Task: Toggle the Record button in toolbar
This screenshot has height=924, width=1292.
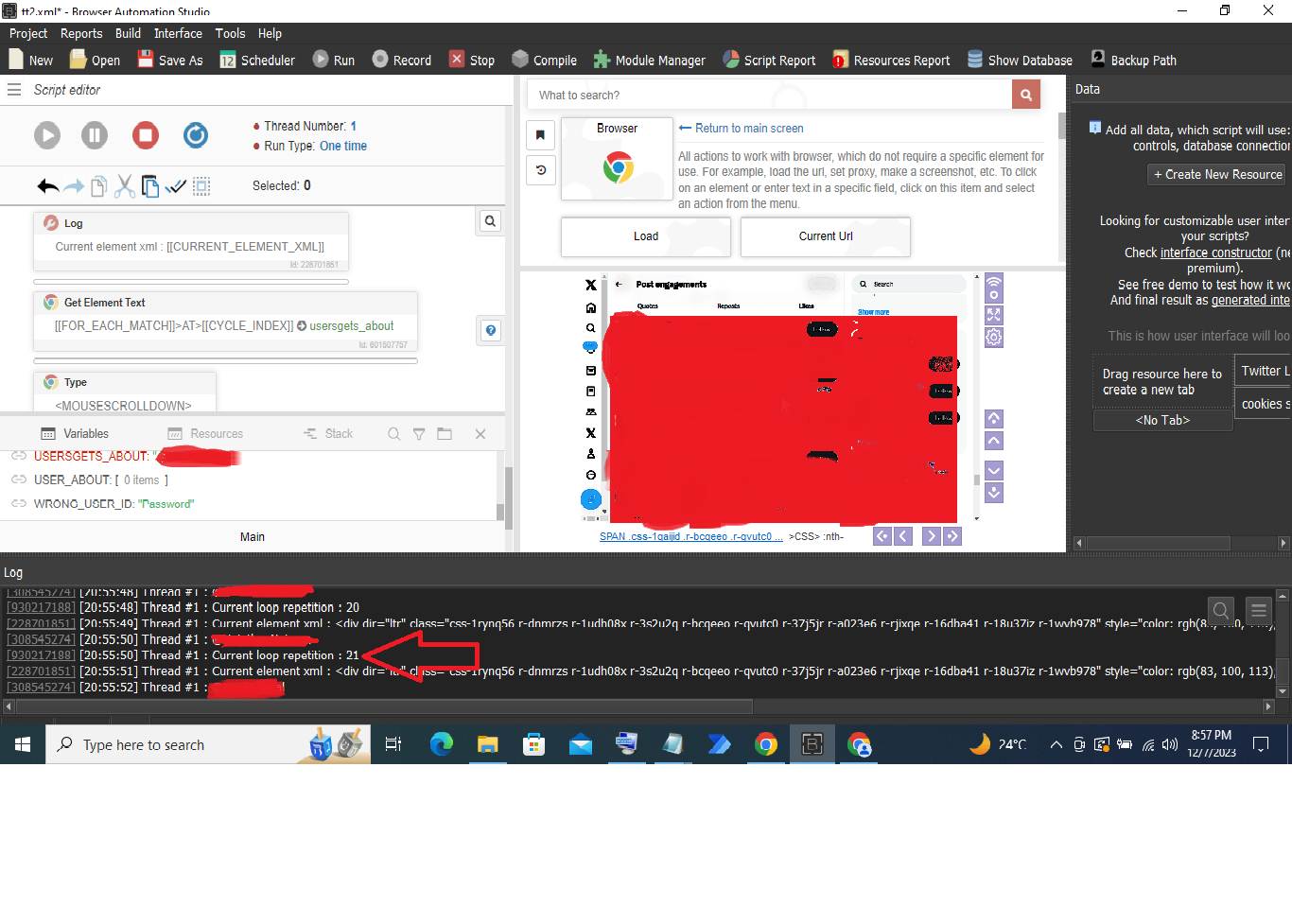Action: click(x=401, y=60)
